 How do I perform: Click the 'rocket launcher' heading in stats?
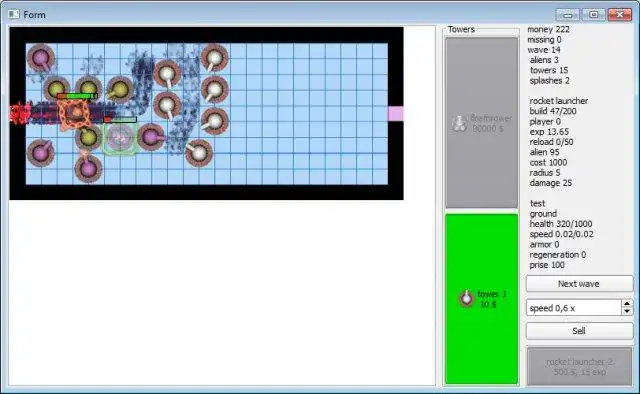tap(559, 101)
